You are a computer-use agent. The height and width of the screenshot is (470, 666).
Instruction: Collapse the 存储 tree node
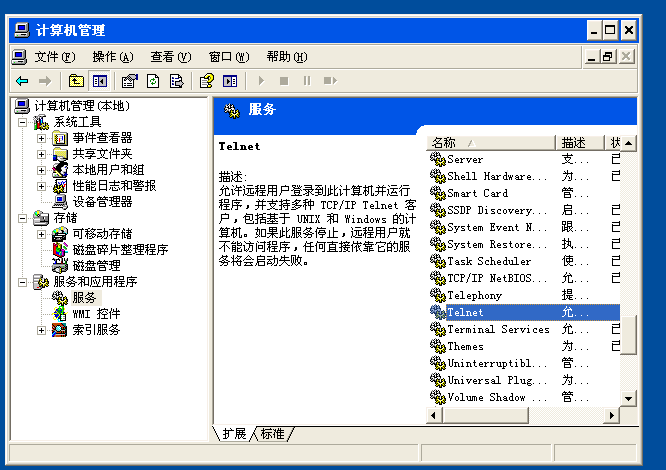coord(23,218)
